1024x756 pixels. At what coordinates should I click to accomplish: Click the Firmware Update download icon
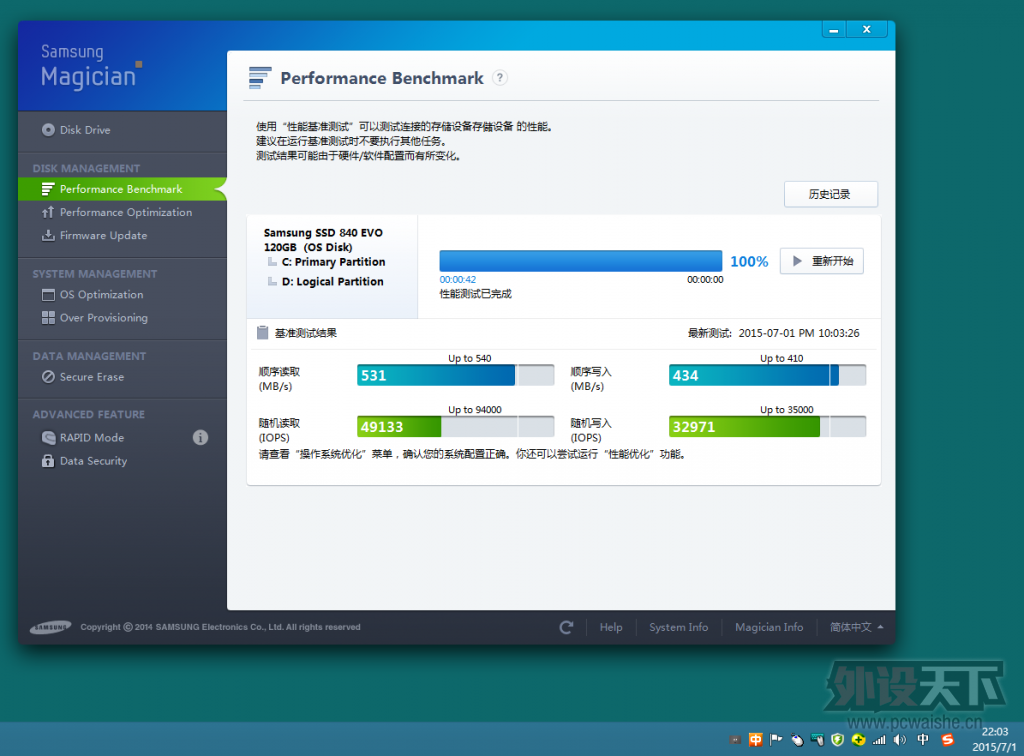tap(48, 236)
